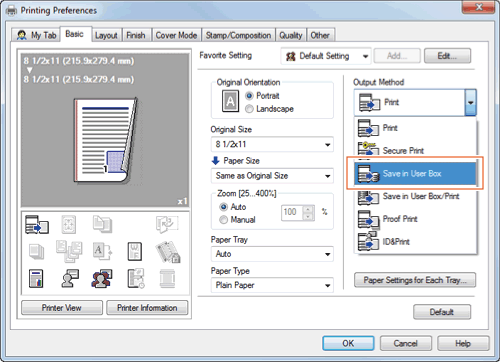500x362 pixels.
Task: Expand the Paper Tray dropdown
Action: 272,254
